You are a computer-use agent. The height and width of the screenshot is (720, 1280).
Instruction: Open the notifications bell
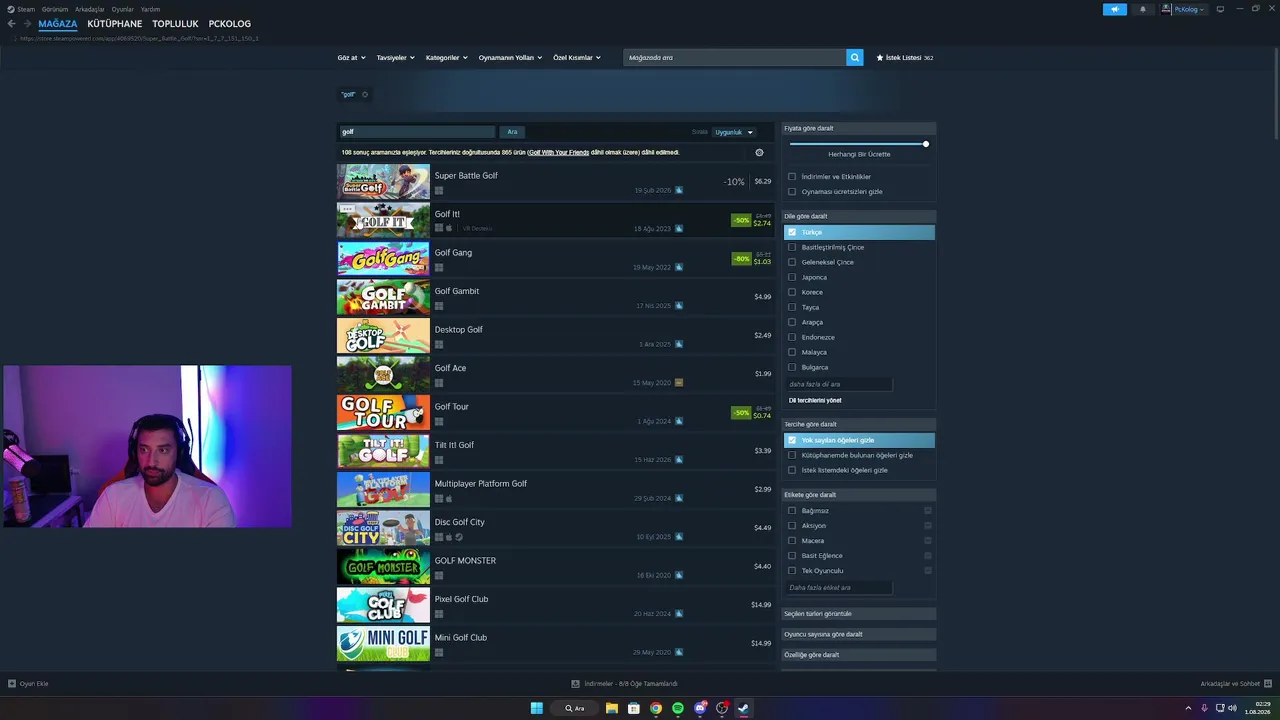[1143, 9]
